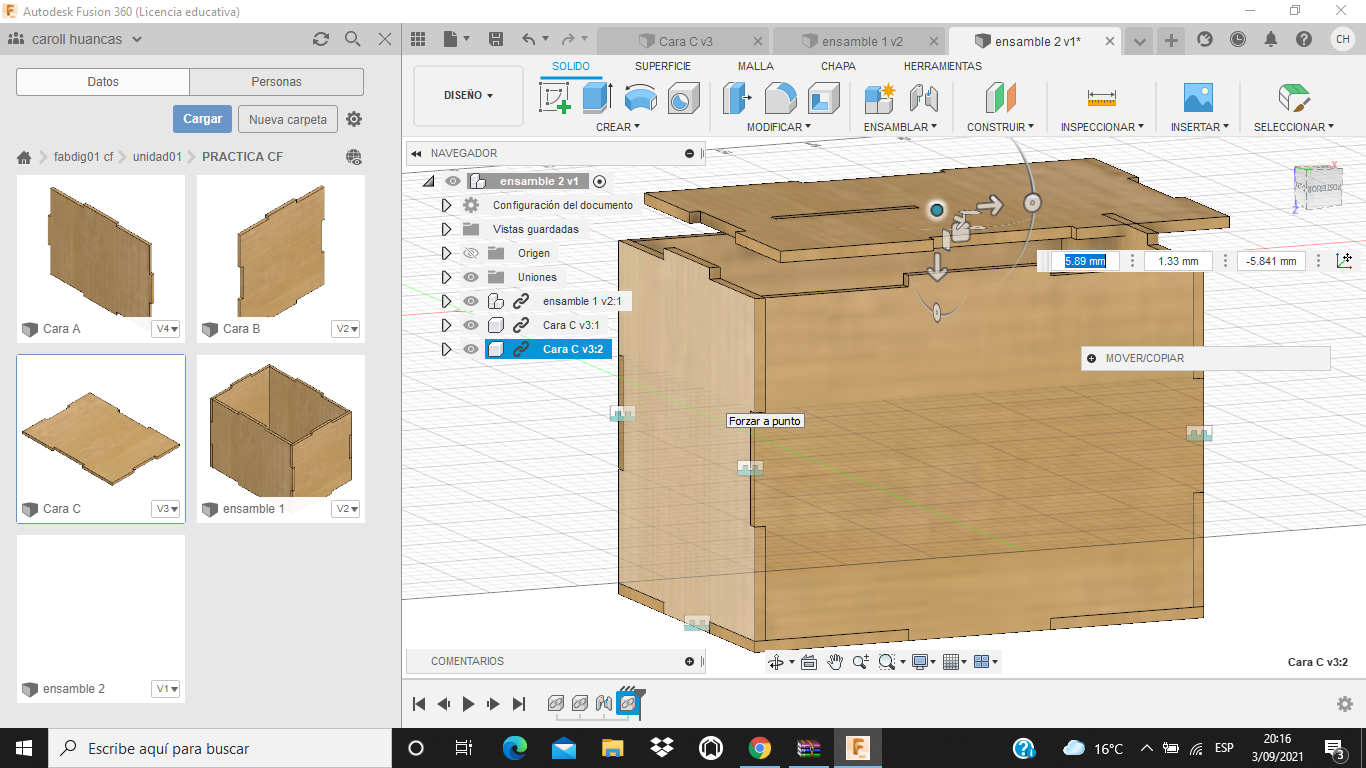Image resolution: width=1366 pixels, height=768 pixels.
Task: Click the Nueva carpeta button
Action: (287, 119)
